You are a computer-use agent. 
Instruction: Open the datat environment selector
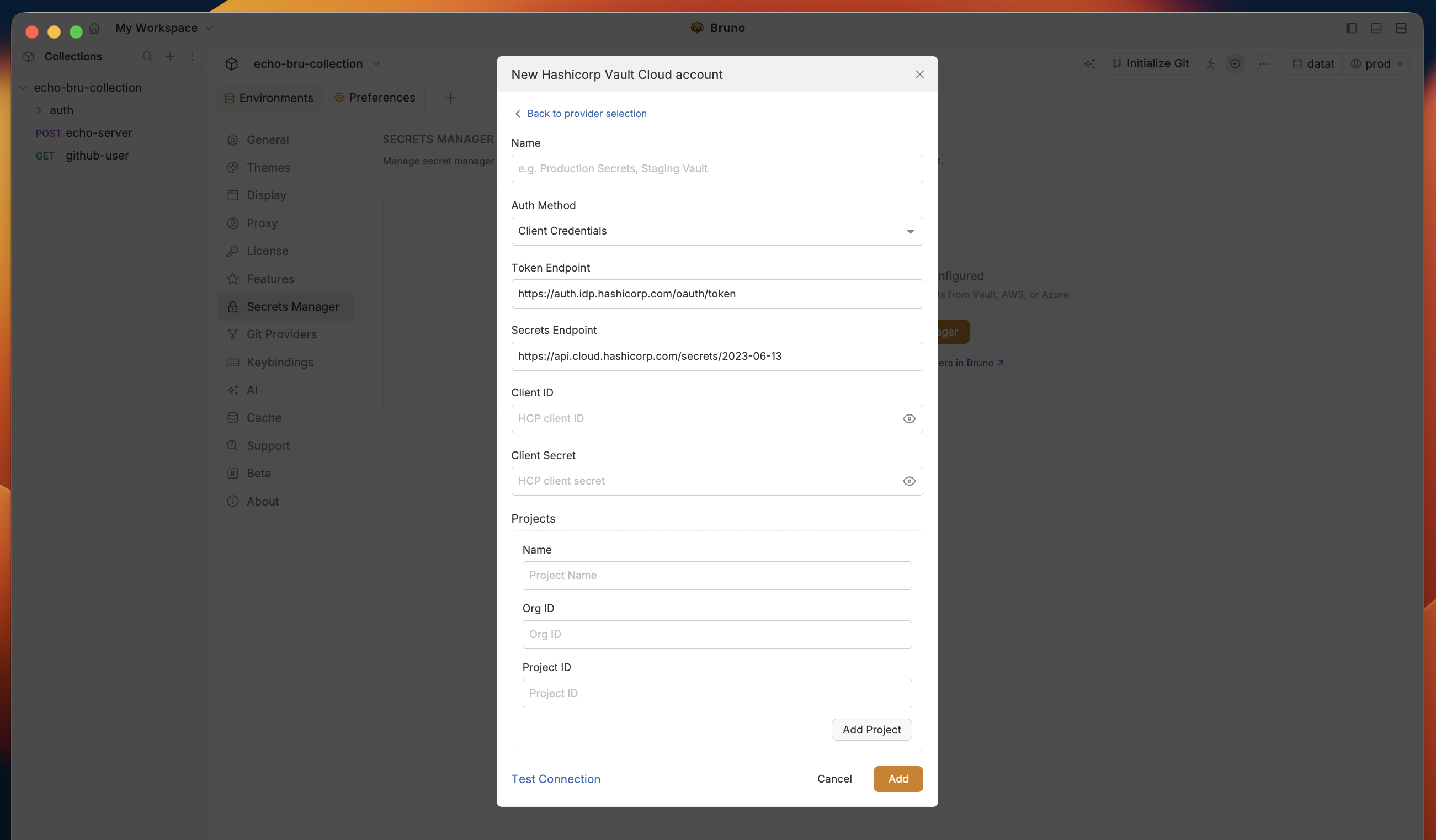tap(1313, 64)
